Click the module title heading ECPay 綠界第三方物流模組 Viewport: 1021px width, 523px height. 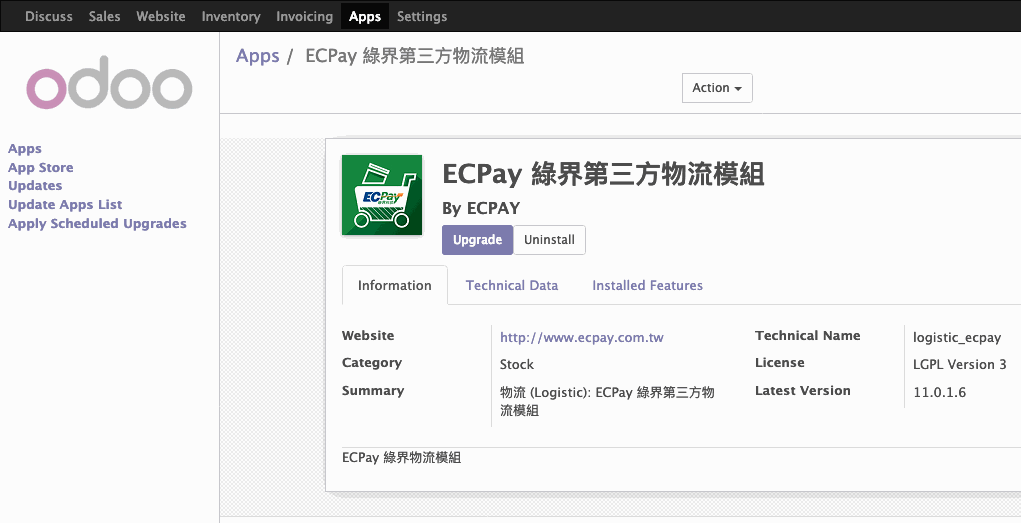[602, 175]
